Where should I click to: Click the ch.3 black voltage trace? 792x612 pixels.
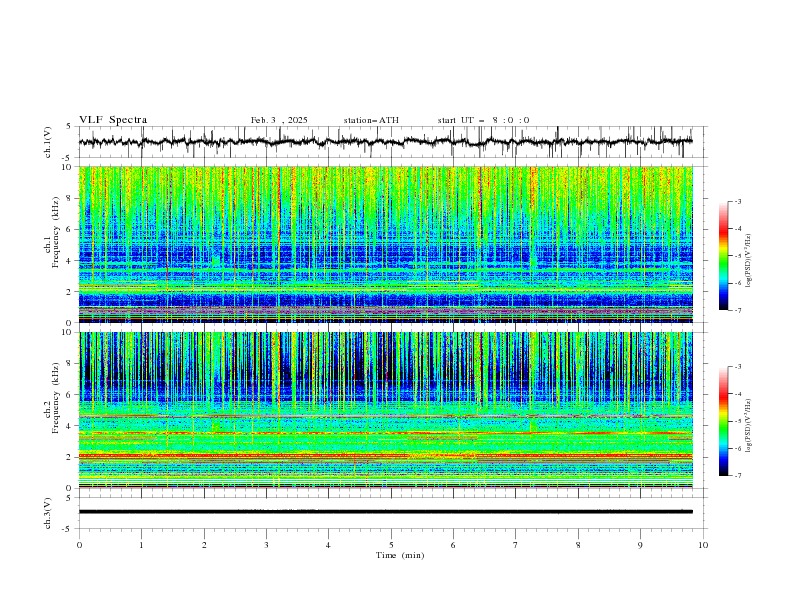click(385, 512)
